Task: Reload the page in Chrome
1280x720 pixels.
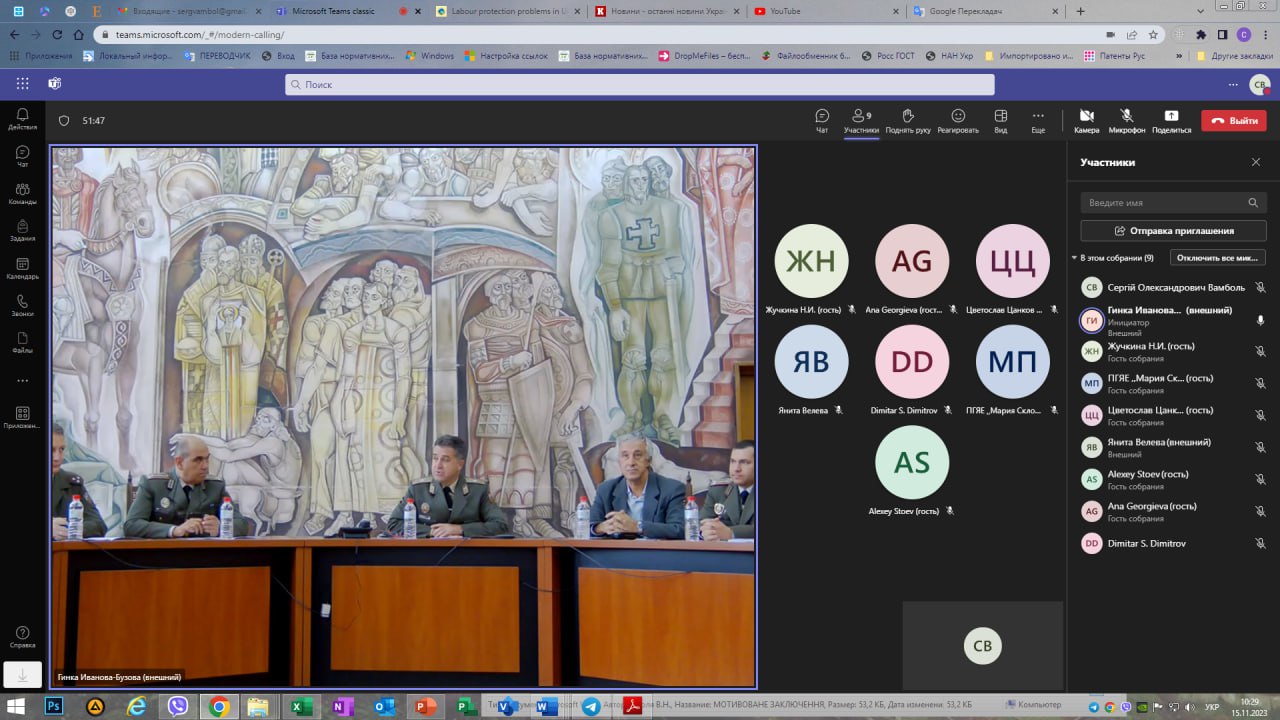Action: [59, 34]
